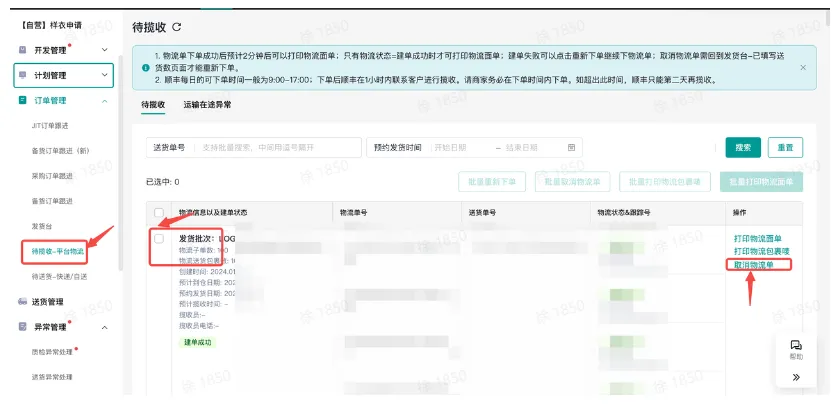This screenshot has height=417, width=837.
Task: Click the 打印物流面单 link
Action: [757, 239]
